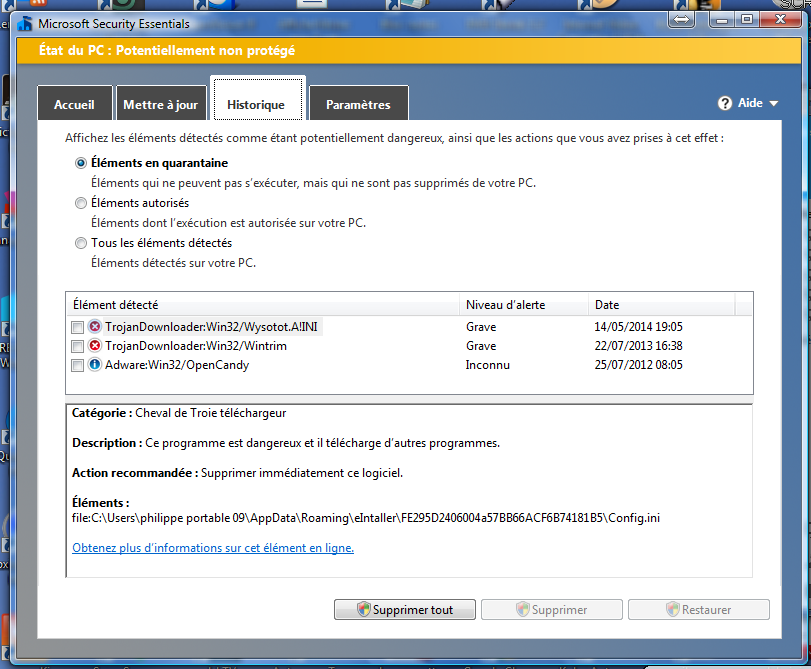Viewport: 811px width, 669px height.
Task: Switch to Mettre à jour tab
Action: point(161,105)
